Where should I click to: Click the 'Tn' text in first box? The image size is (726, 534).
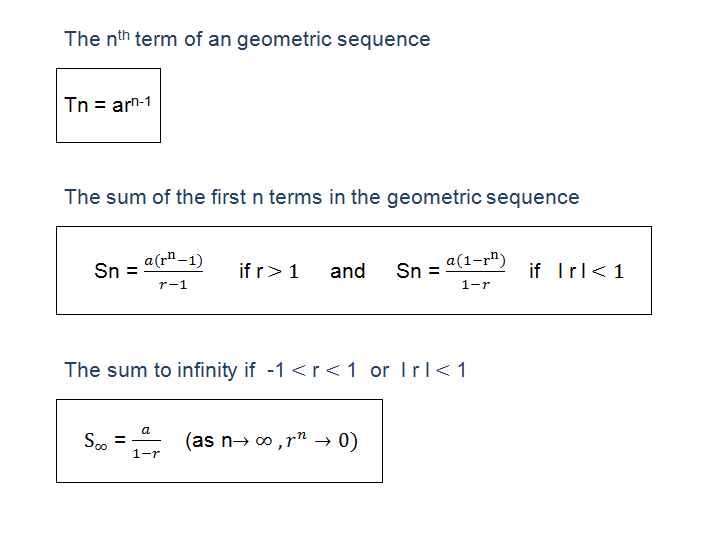76,105
